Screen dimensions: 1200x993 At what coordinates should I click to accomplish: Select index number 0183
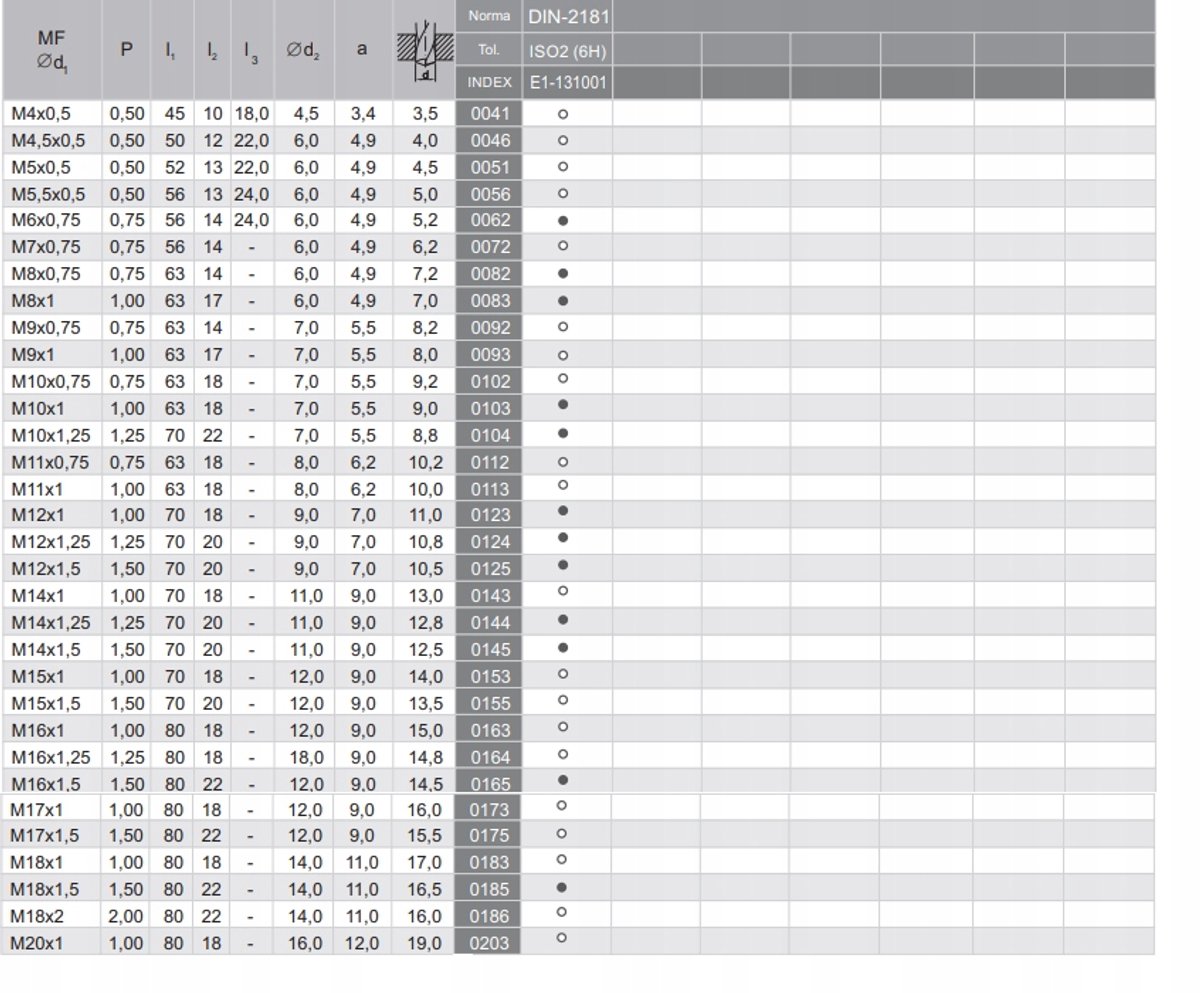(x=489, y=862)
